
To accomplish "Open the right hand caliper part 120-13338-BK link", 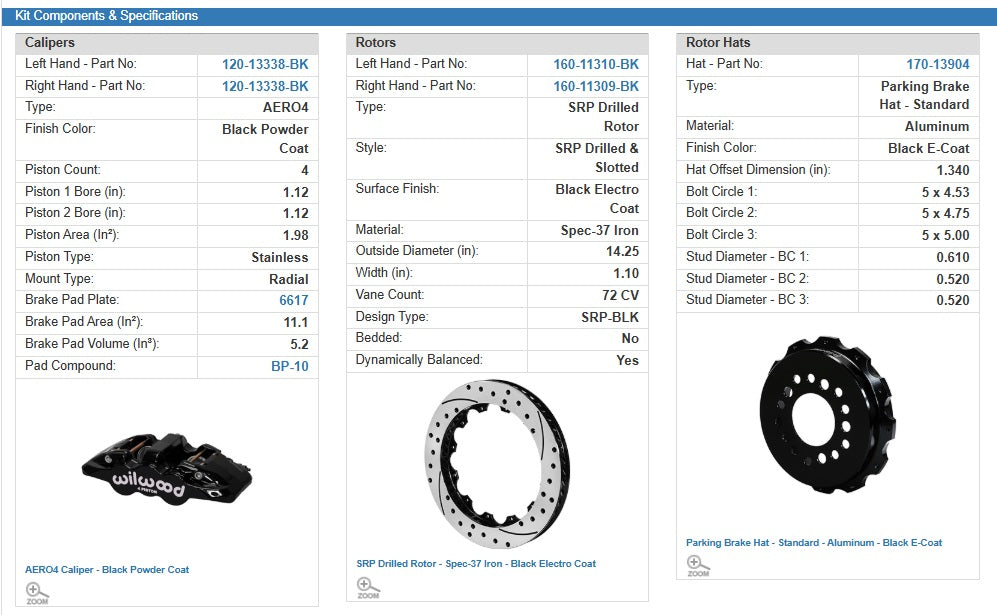I will [265, 86].
